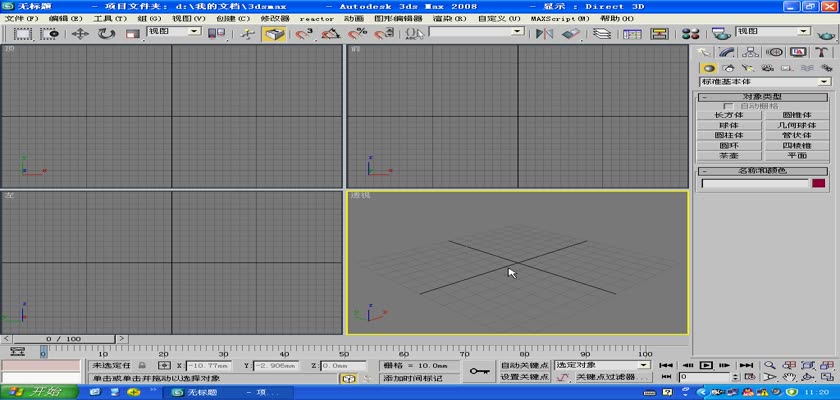840x400 pixels.
Task: Click the Edit Named Selection Sets icon
Action: 414,34
